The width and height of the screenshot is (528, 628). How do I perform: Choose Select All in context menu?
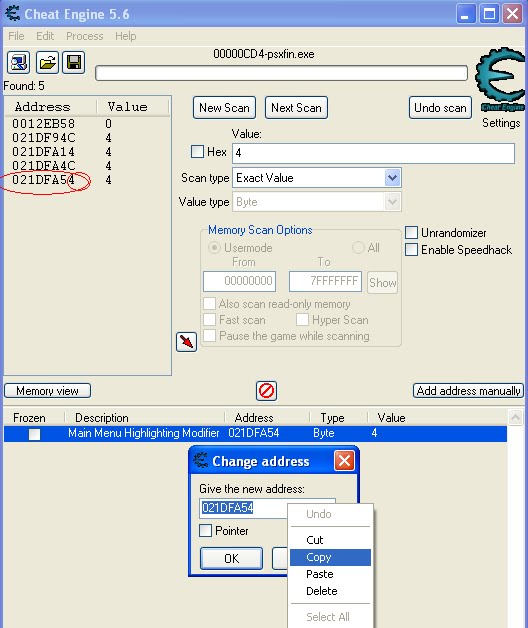point(330,617)
